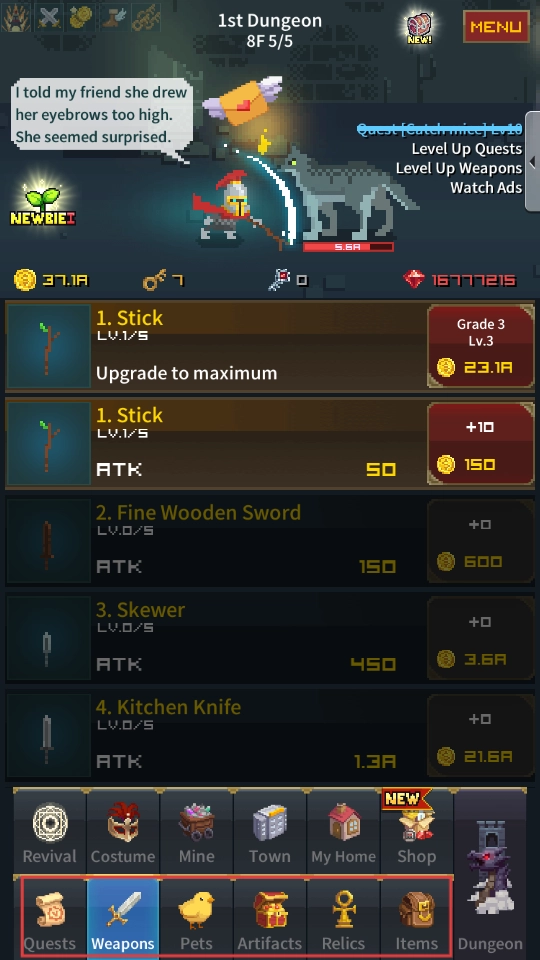This screenshot has width=540, height=960.
Task: Select the Fine Wooden Sword weapon thumbnail
Action: (x=48, y=542)
